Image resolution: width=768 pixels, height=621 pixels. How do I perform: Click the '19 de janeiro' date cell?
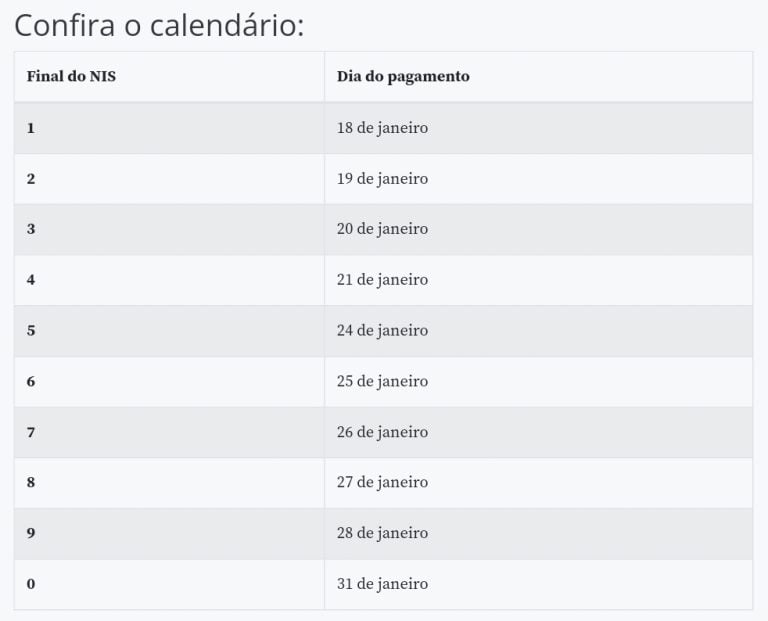(x=538, y=179)
